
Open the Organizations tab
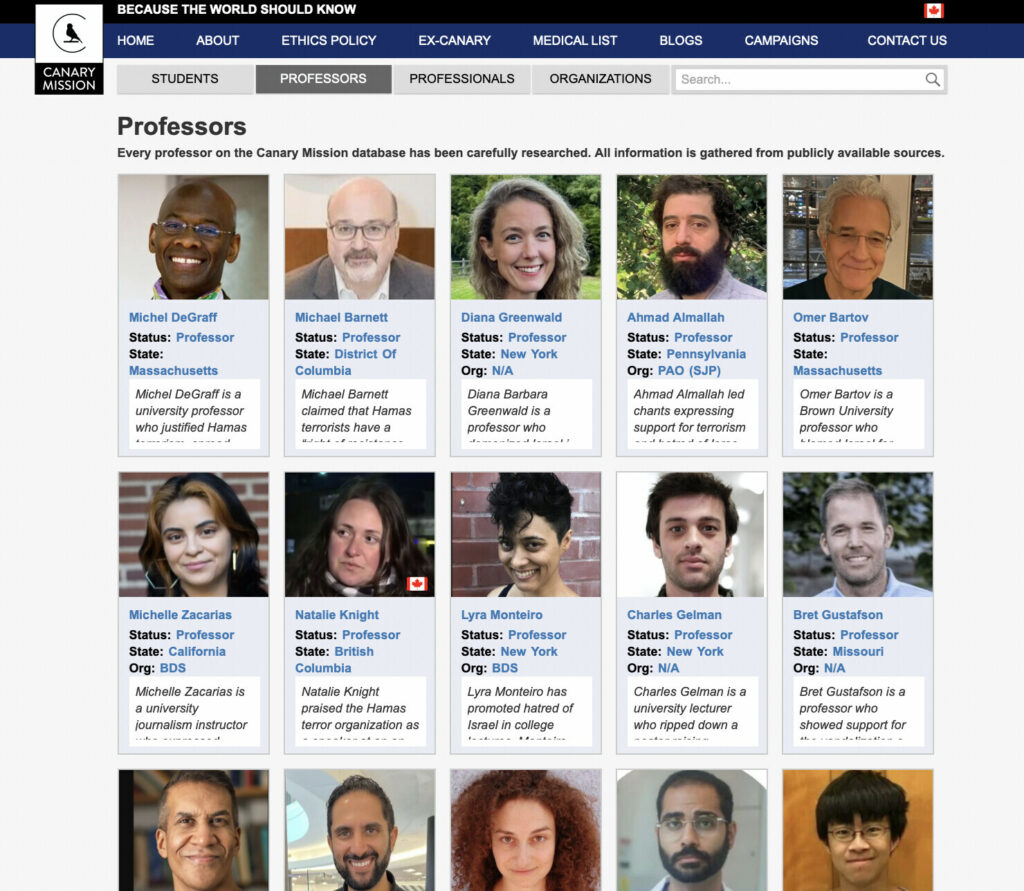pyautogui.click(x=600, y=79)
